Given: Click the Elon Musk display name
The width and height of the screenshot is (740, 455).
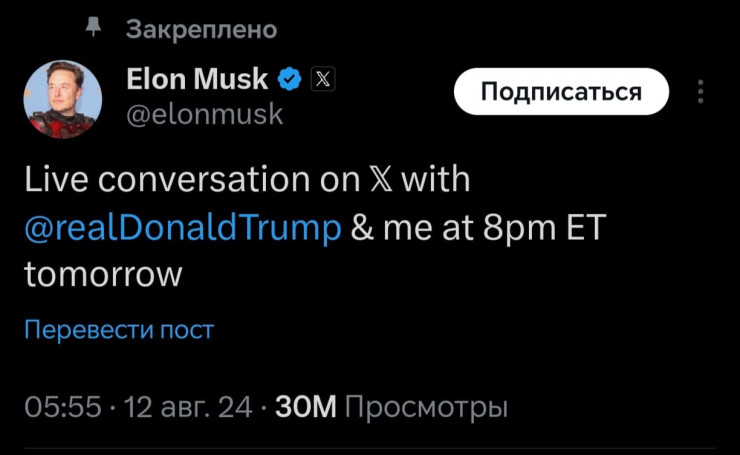Looking at the screenshot, I should click(197, 79).
